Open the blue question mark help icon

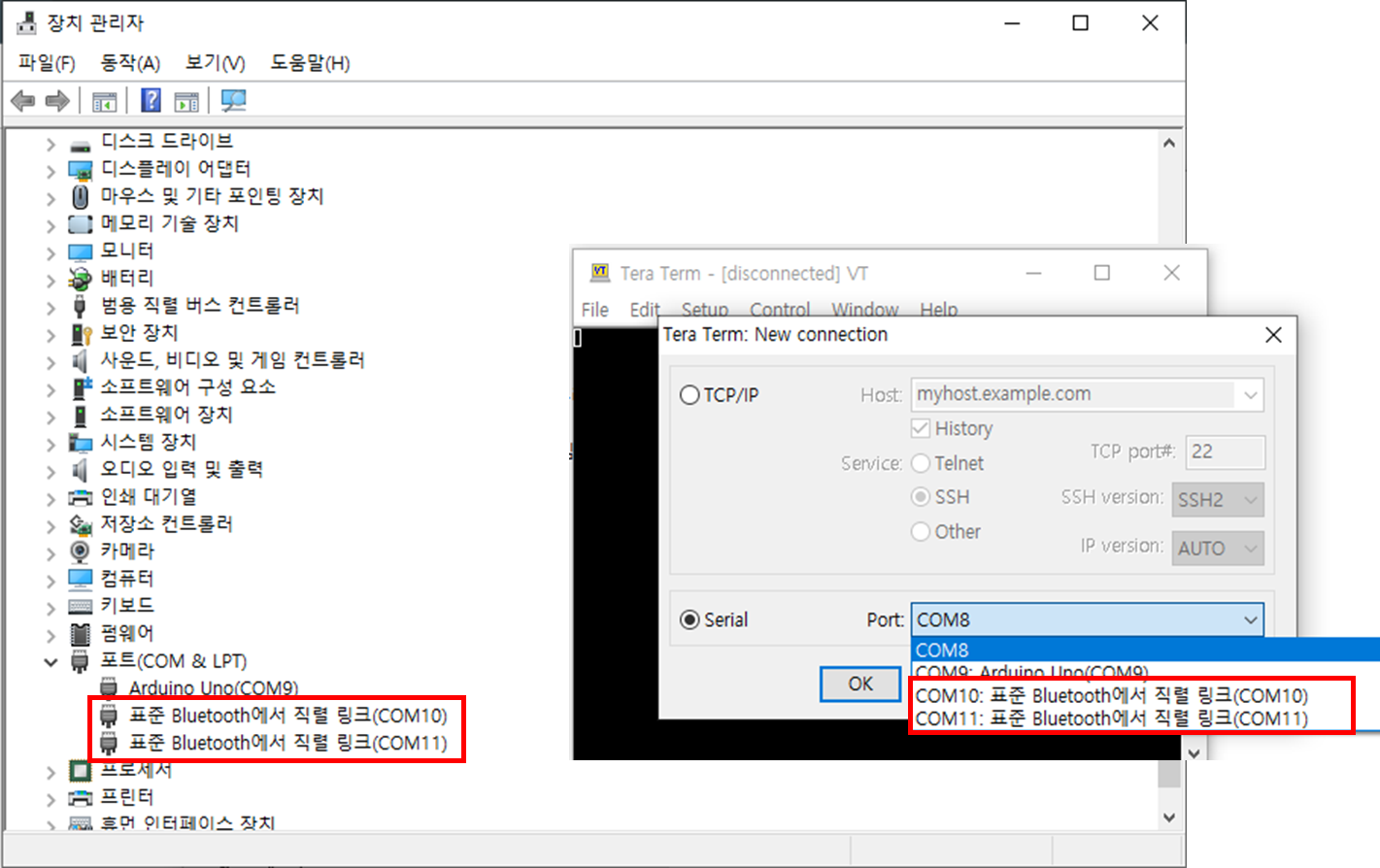coord(151,100)
